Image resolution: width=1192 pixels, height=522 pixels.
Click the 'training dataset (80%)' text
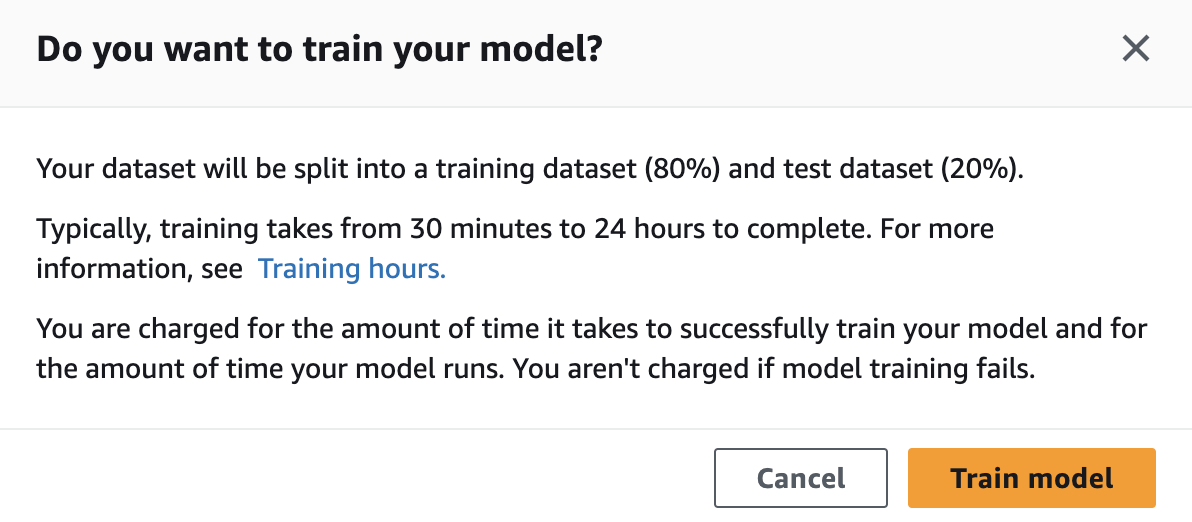tap(579, 169)
